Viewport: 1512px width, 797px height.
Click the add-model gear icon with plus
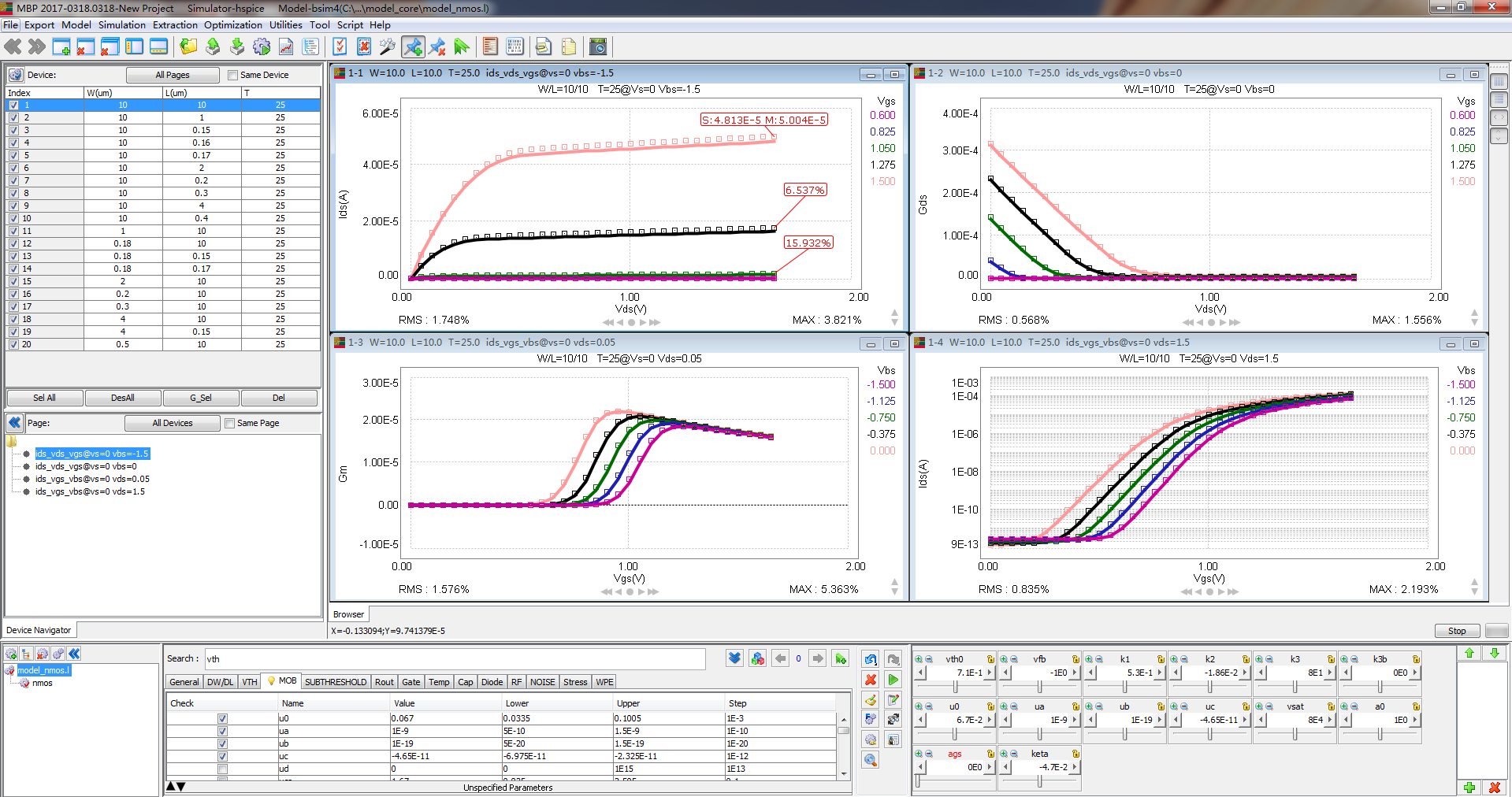click(x=12, y=654)
